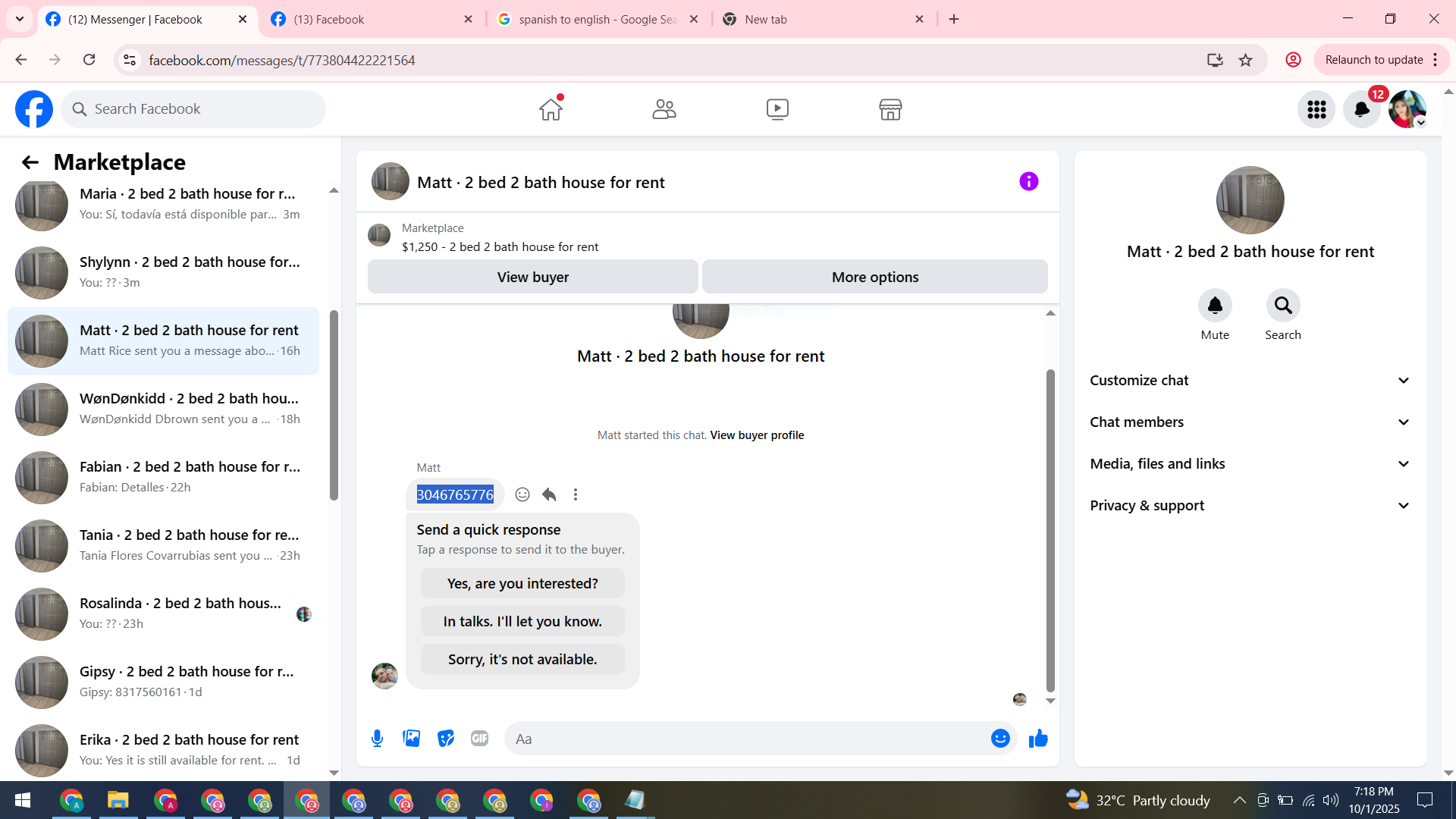Image resolution: width=1456 pixels, height=819 pixels.
Task: Click the conversation list scrollbar
Action: click(x=334, y=405)
